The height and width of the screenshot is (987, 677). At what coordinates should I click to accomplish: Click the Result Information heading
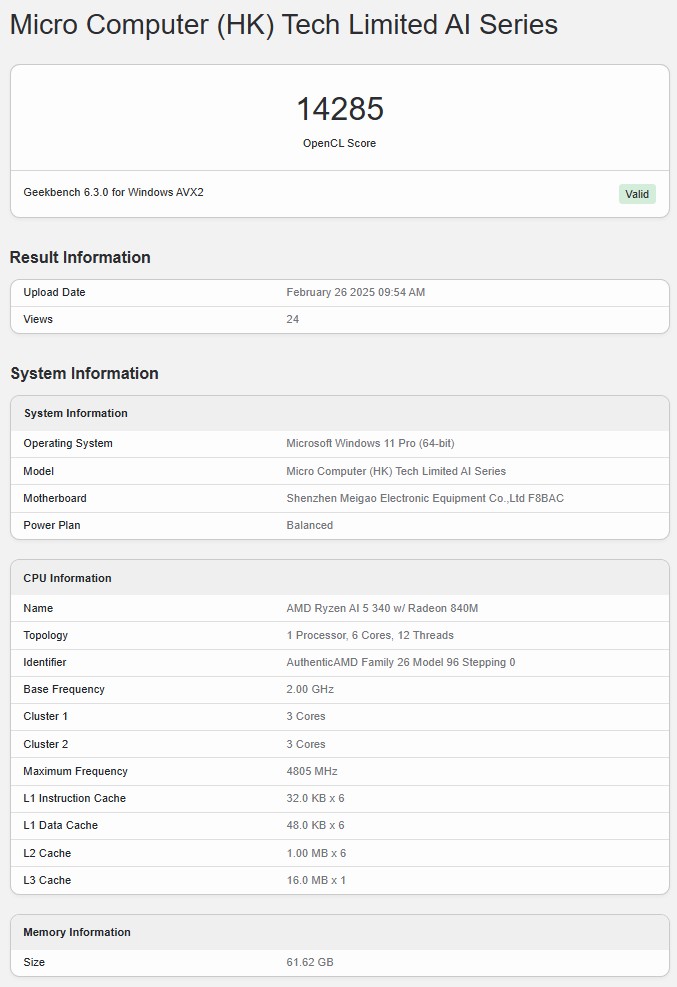click(80, 257)
